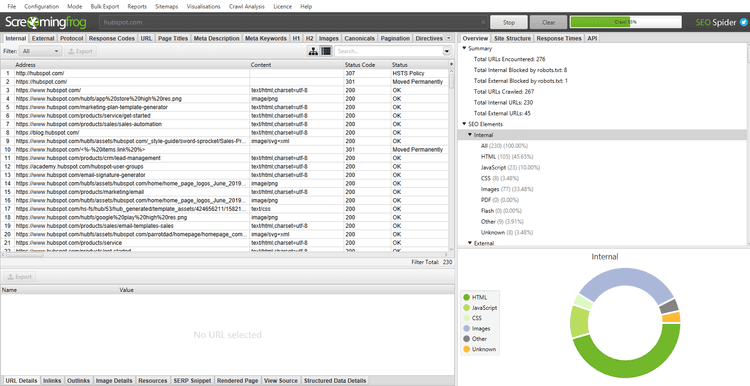Collapse the SEO Elements section
This screenshot has height=386, width=750.
coord(463,124)
